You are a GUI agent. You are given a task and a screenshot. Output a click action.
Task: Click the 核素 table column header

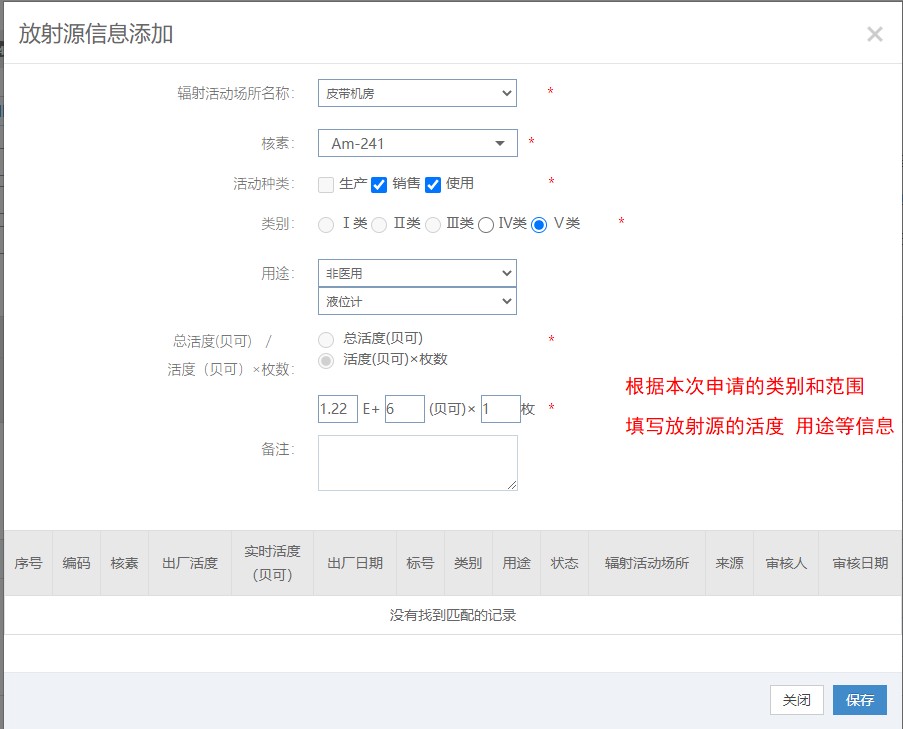point(124,563)
